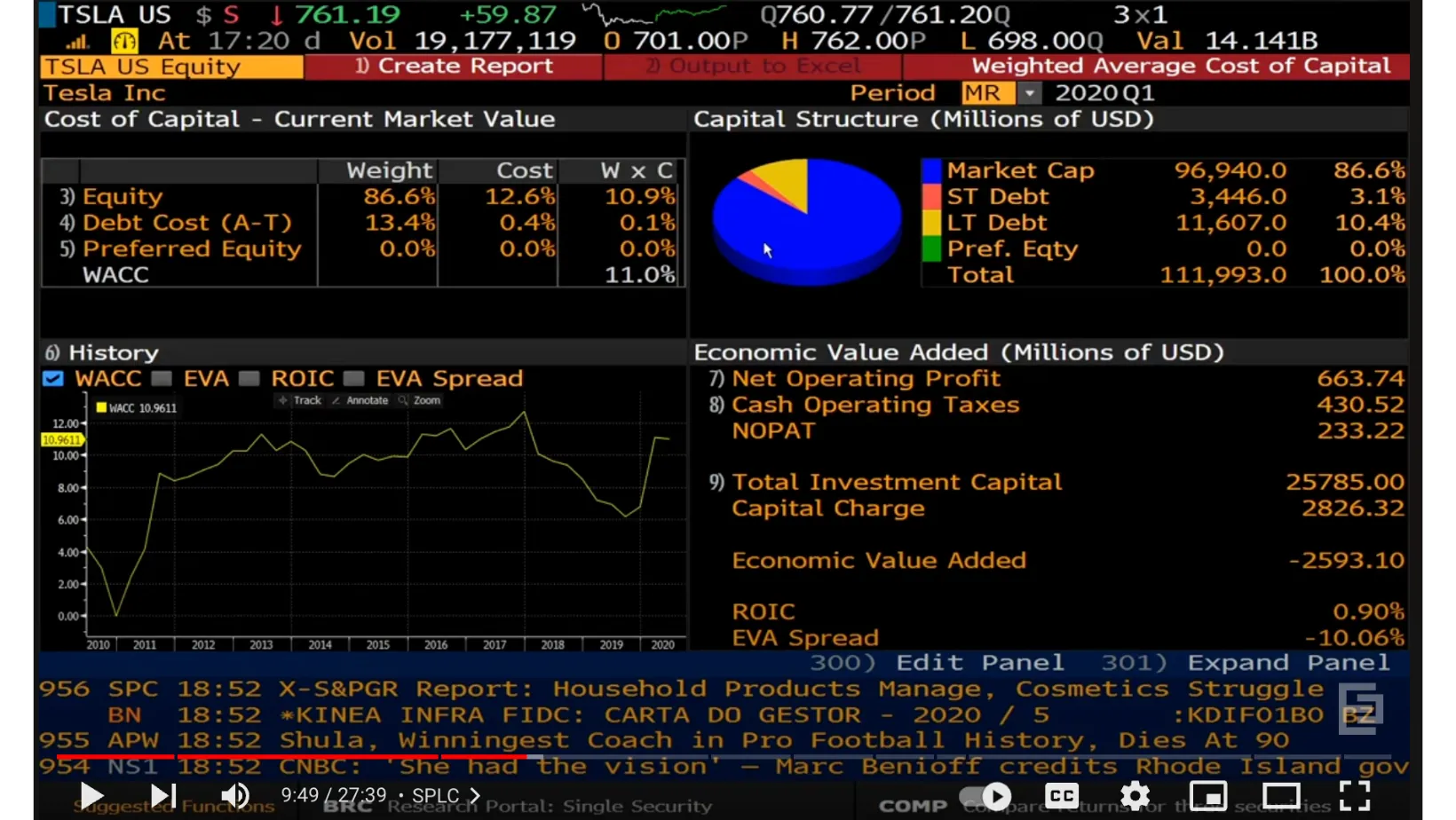Image resolution: width=1456 pixels, height=820 pixels.
Task: Enter full screen mode
Action: [x=1355, y=796]
